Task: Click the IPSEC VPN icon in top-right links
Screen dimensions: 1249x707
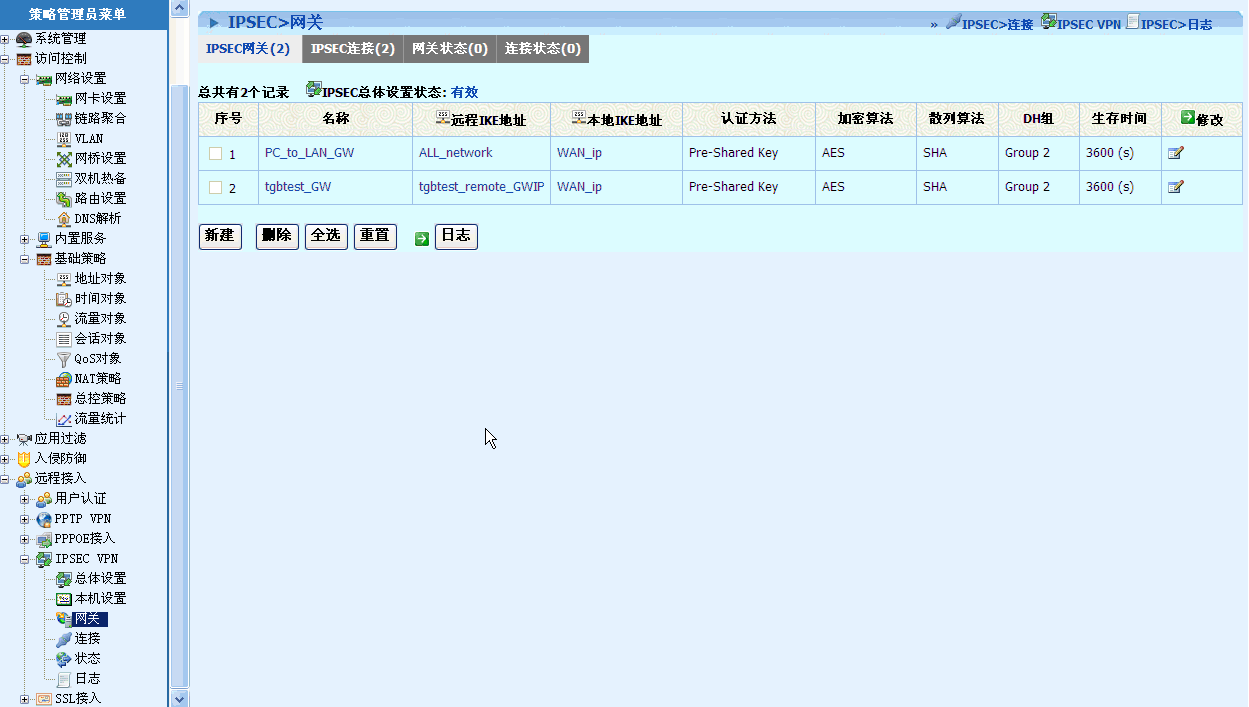Action: coord(1049,22)
